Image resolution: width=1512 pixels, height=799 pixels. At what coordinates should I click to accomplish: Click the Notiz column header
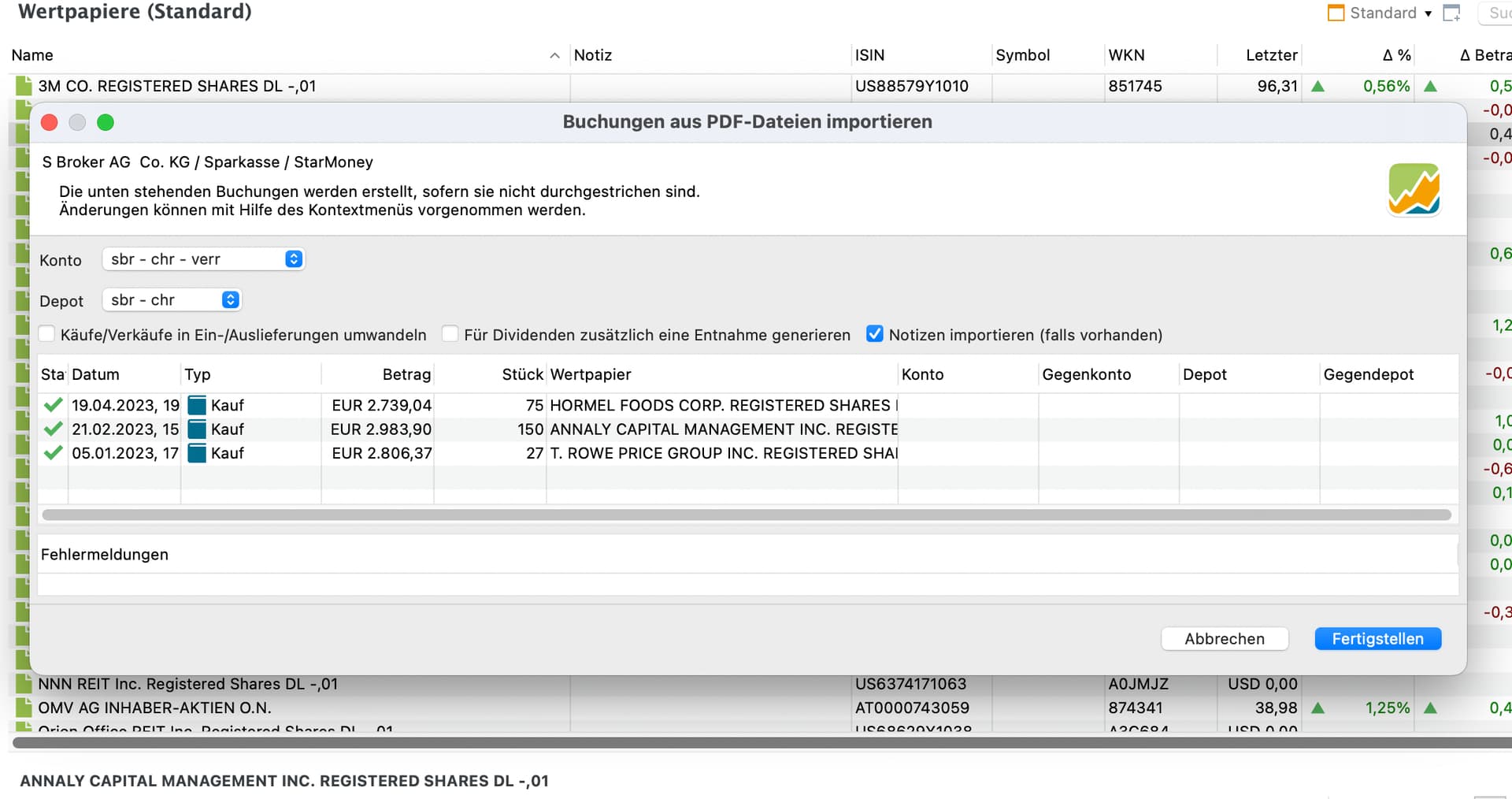pyautogui.click(x=711, y=55)
